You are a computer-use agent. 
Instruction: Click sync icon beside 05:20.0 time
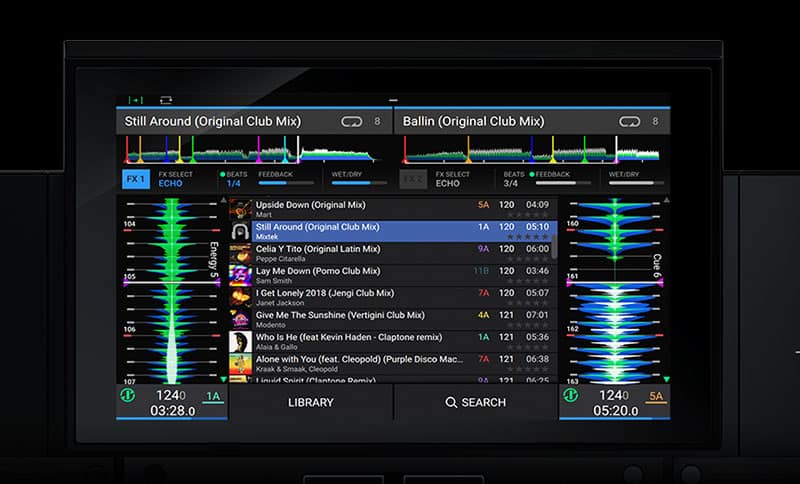click(570, 395)
